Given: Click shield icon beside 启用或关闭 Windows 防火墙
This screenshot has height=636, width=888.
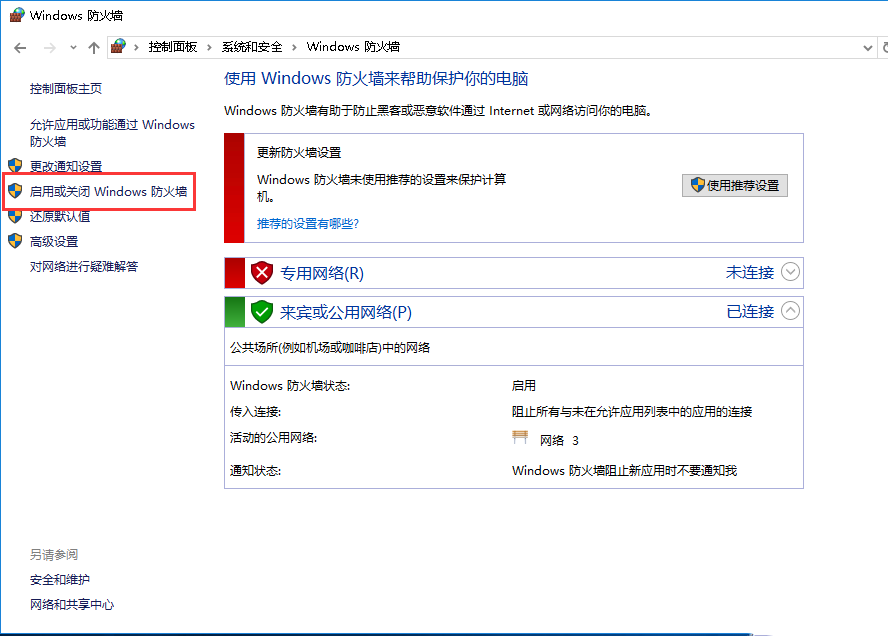Looking at the screenshot, I should 15,191.
